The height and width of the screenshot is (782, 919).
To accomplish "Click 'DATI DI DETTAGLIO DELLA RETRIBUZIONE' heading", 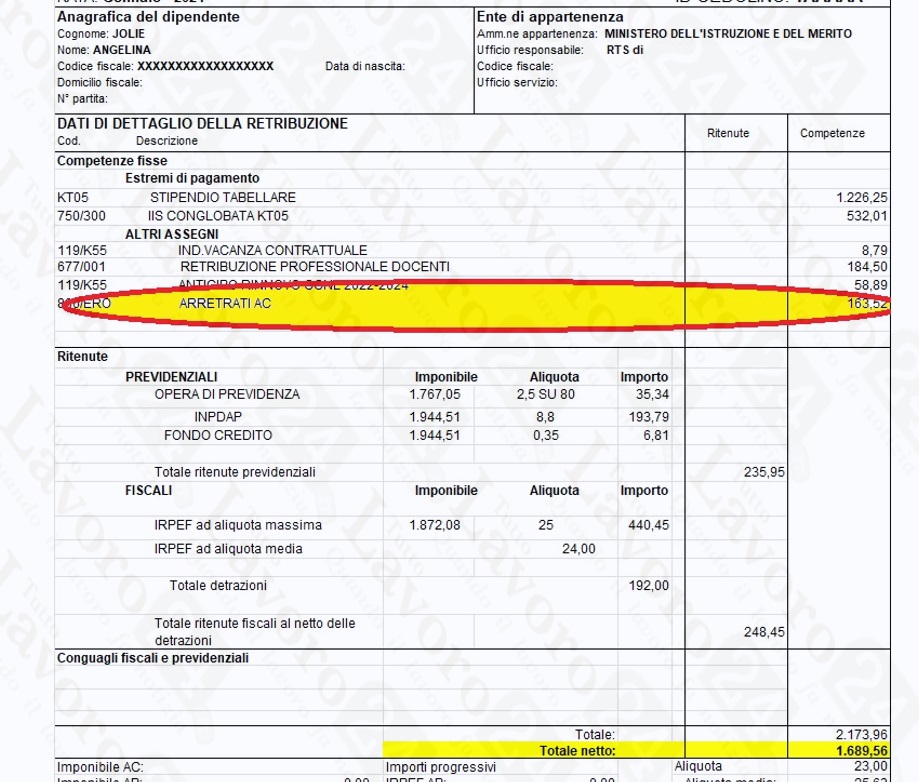I will pos(202,123).
